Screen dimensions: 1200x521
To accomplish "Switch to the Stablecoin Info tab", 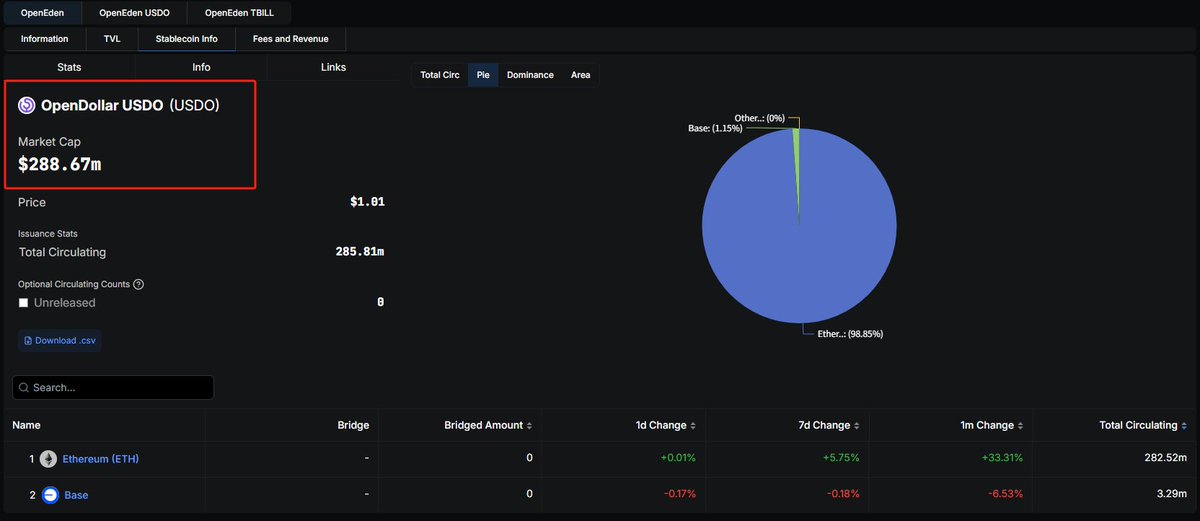I will (x=187, y=39).
